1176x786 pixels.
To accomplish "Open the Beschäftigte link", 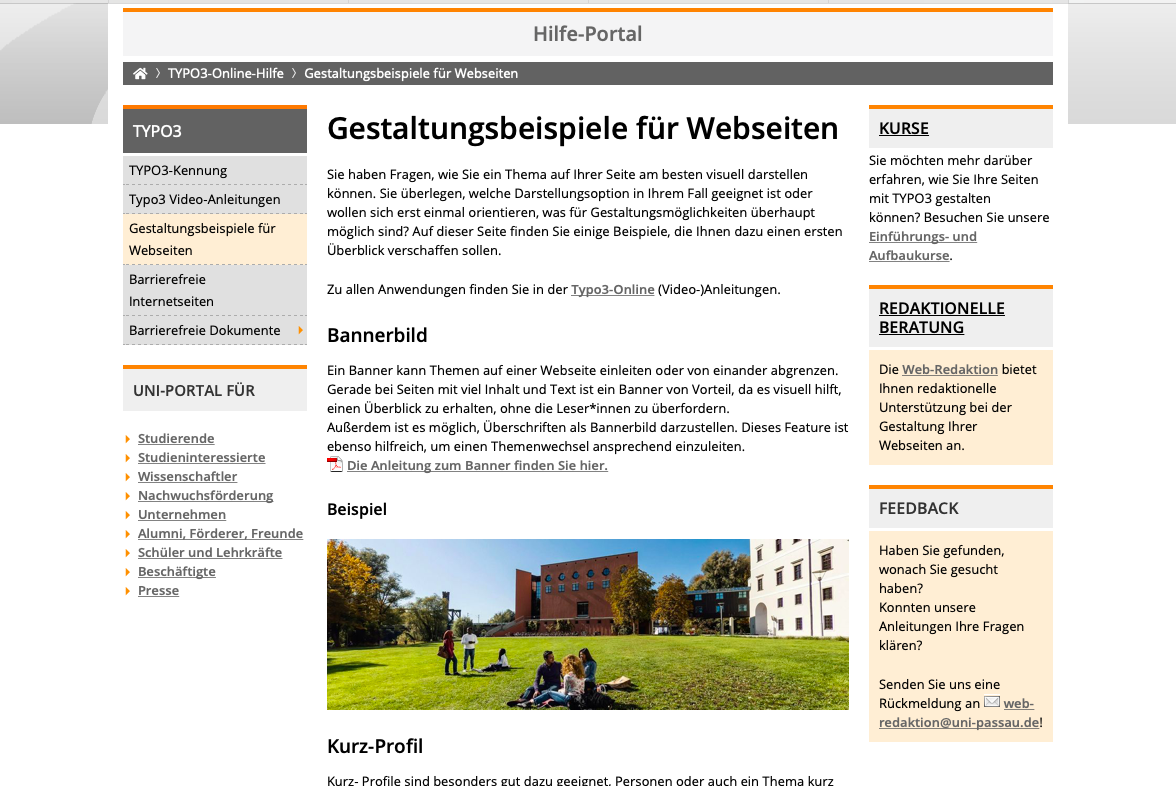I will [x=176, y=571].
